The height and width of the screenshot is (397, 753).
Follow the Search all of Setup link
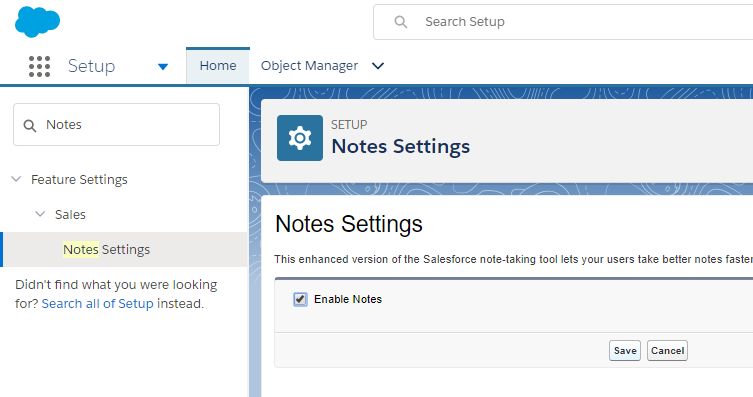pyautogui.click(x=97, y=303)
